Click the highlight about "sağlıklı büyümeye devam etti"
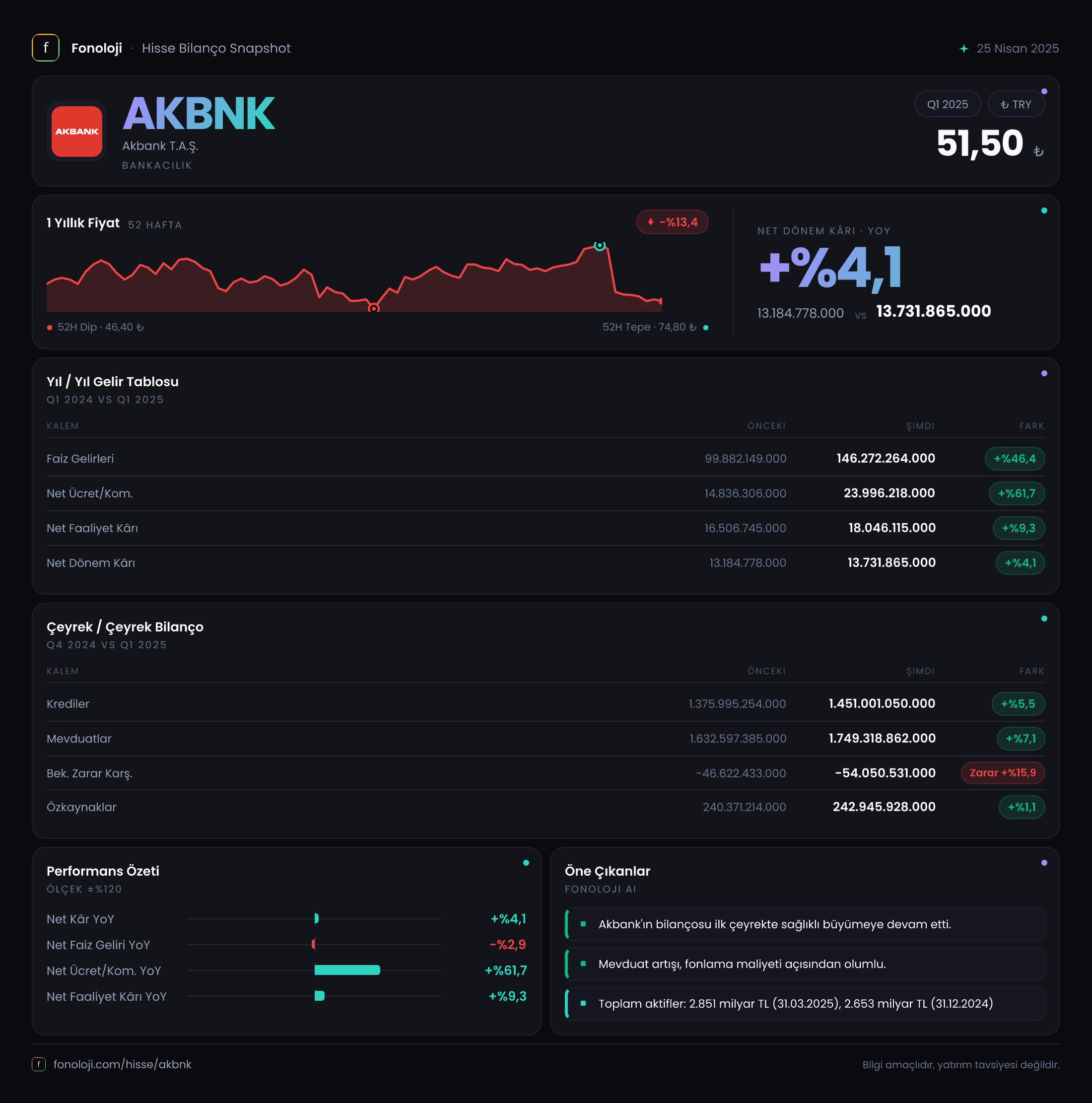 coord(805,924)
